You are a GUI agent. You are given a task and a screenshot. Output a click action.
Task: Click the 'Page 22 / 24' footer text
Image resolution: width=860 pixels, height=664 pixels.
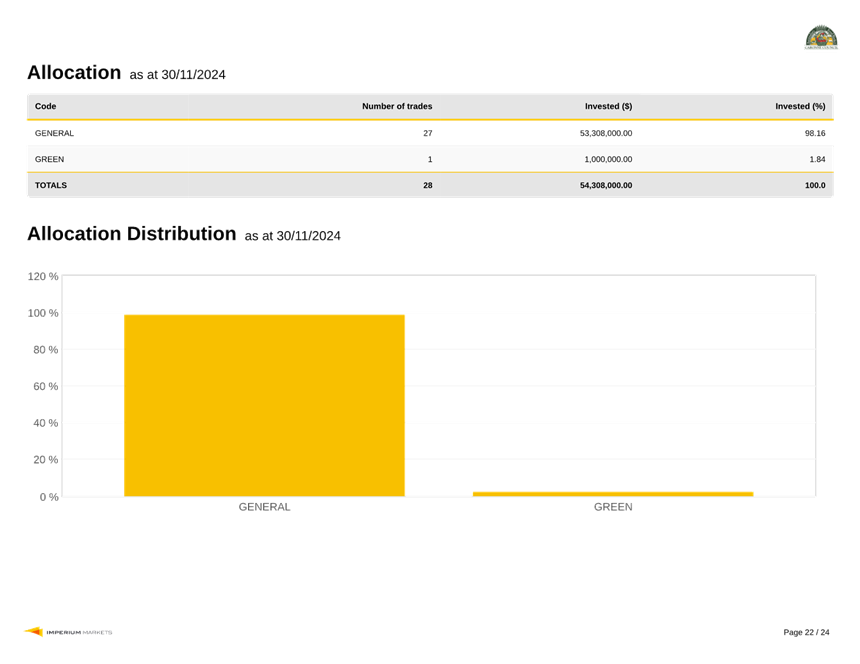click(x=806, y=632)
